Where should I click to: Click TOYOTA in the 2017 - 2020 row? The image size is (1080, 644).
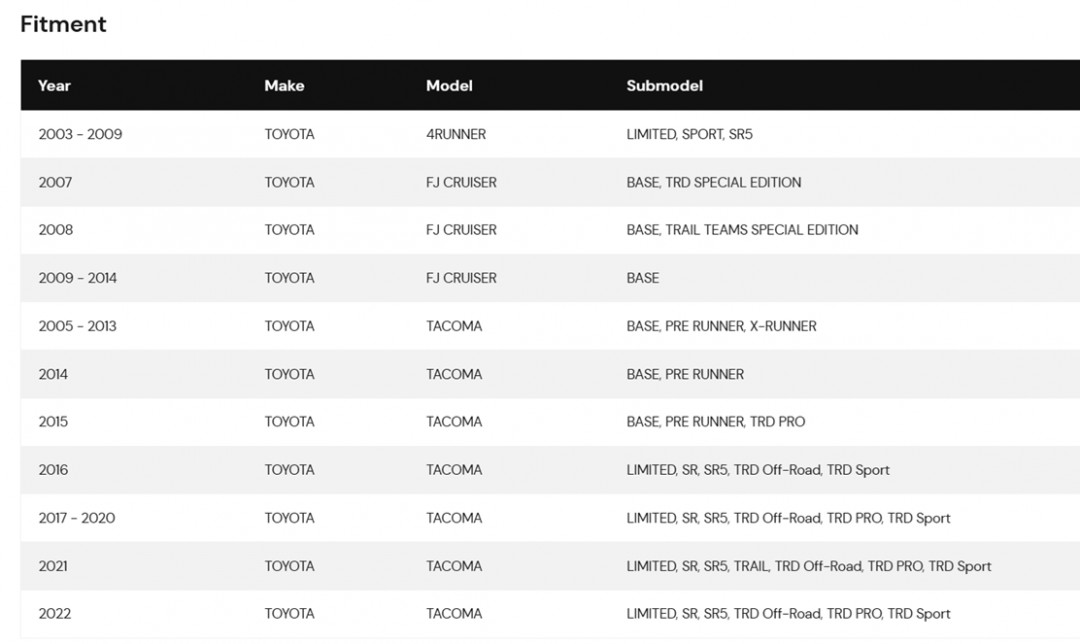click(289, 518)
